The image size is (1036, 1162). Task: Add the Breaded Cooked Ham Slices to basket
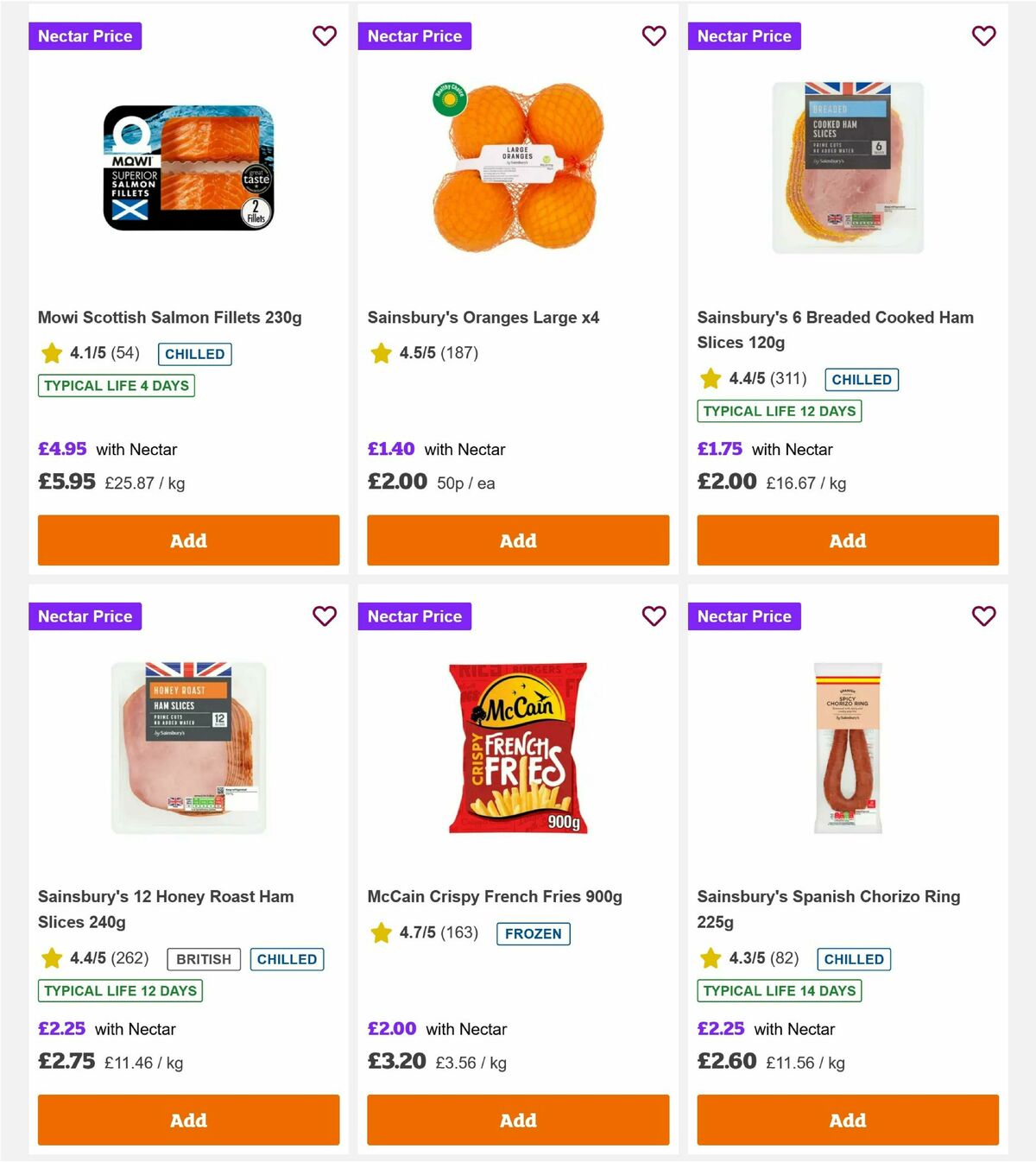[x=847, y=540]
